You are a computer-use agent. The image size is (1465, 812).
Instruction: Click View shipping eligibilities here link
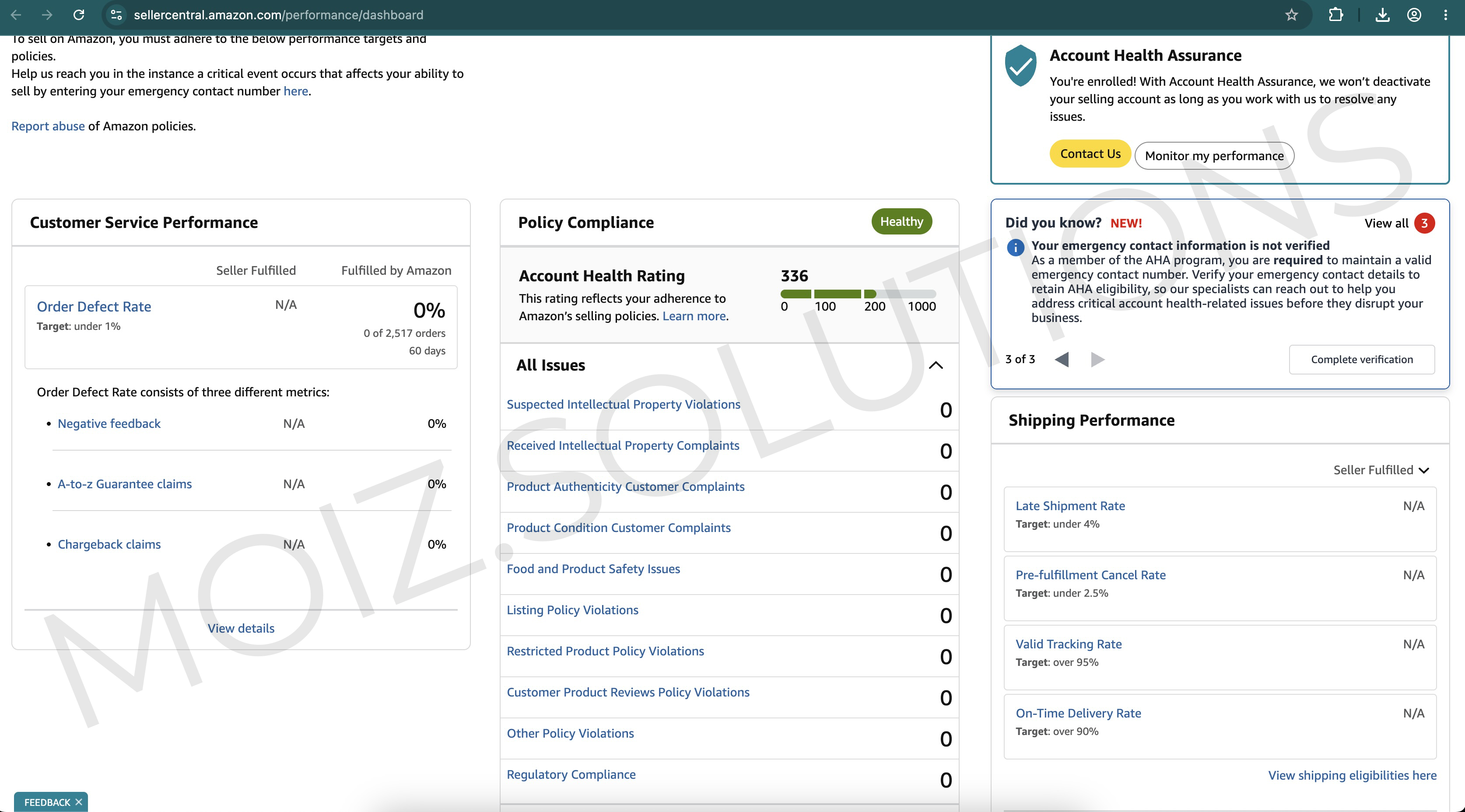click(1353, 775)
